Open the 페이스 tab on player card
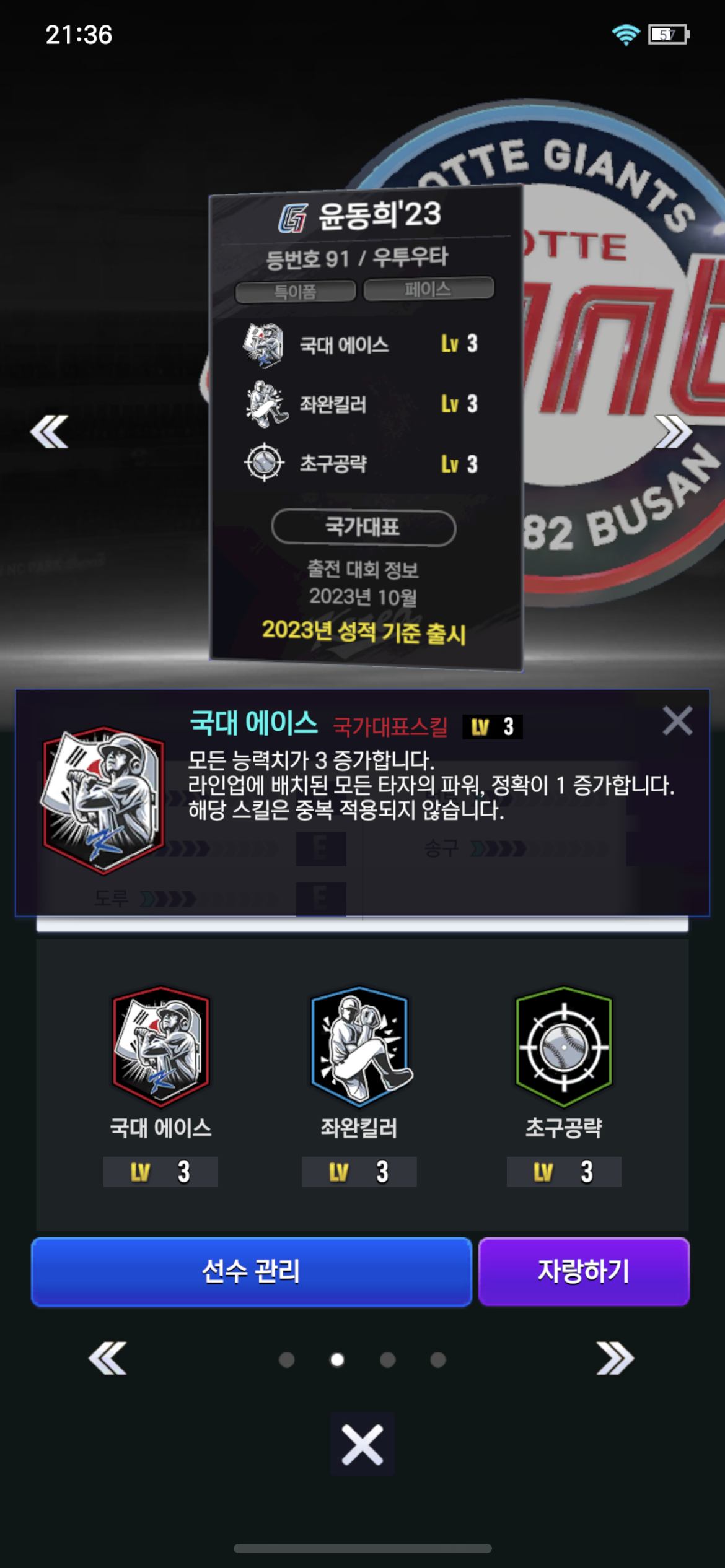 pyautogui.click(x=428, y=289)
